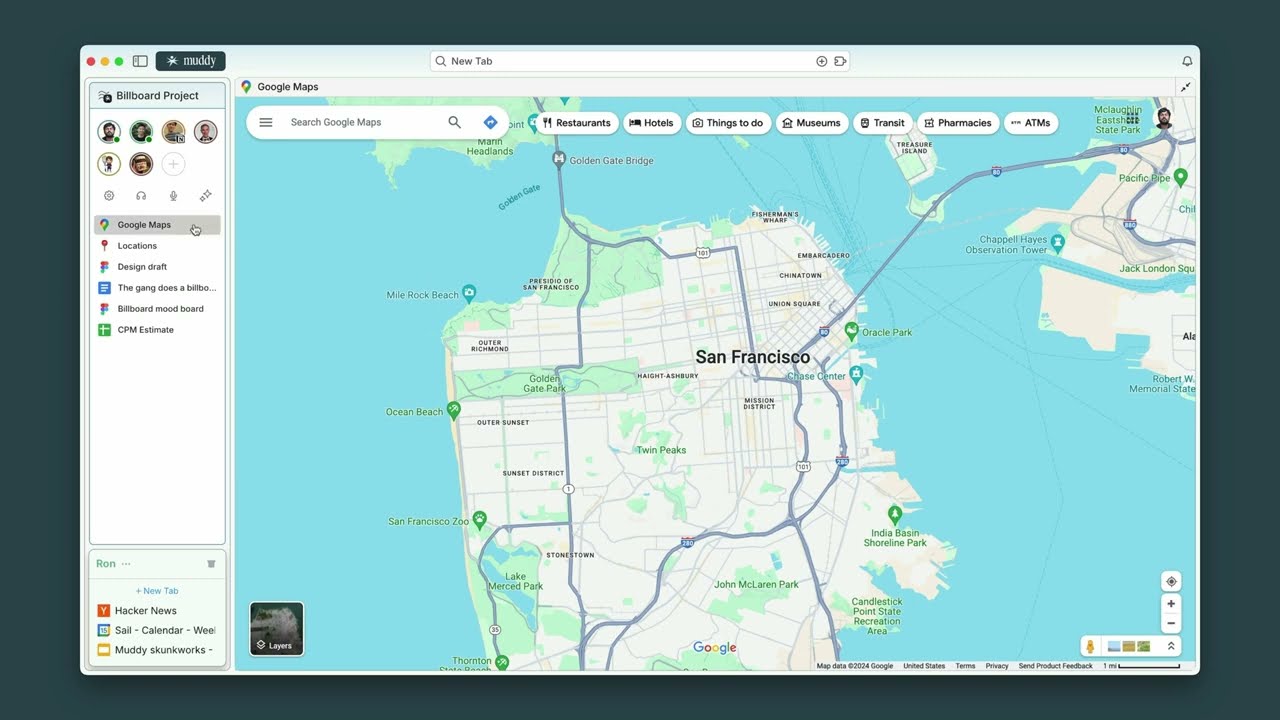
Task: Select the Google Maps sidebar tab
Action: 157,225
